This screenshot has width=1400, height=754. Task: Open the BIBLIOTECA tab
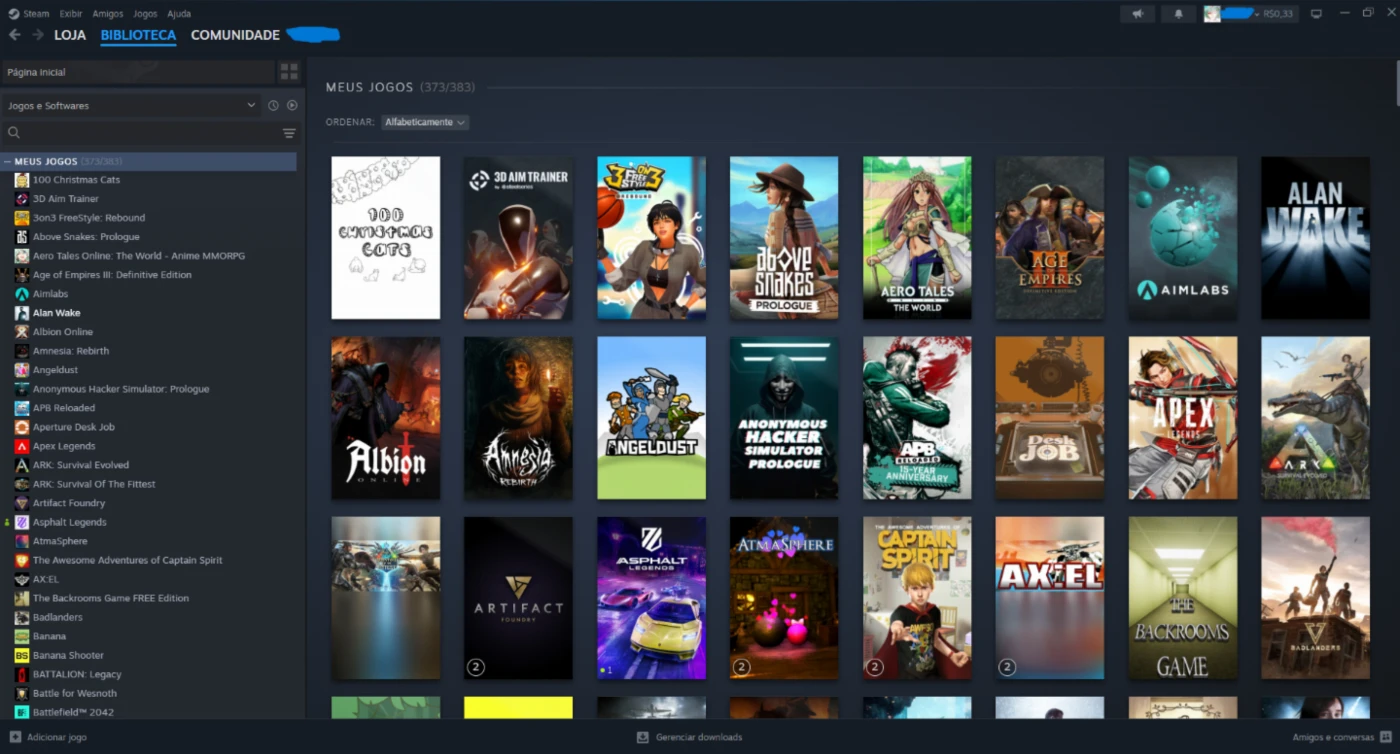coord(138,35)
